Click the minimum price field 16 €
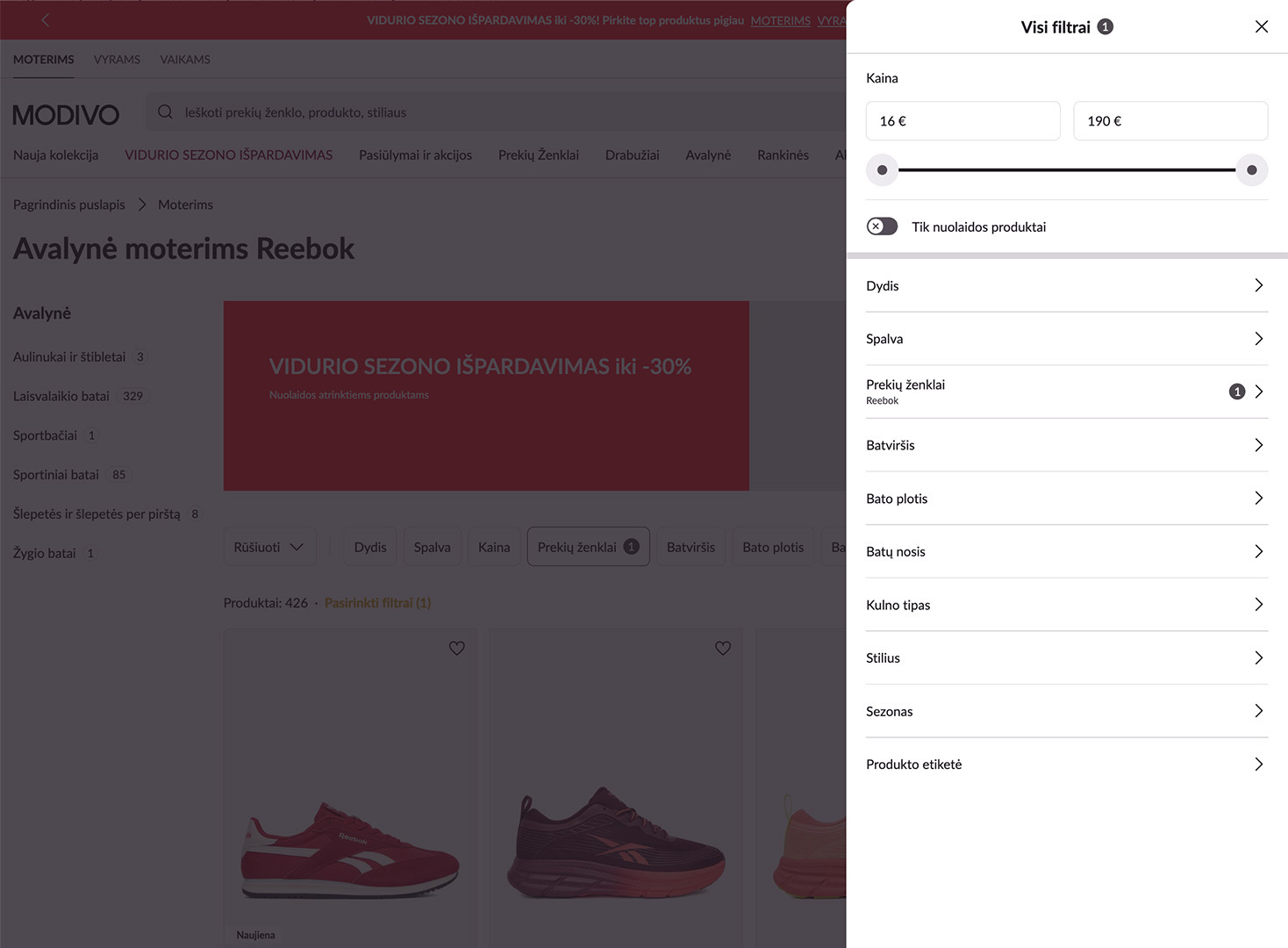This screenshot has width=1288, height=948. pyautogui.click(x=962, y=121)
